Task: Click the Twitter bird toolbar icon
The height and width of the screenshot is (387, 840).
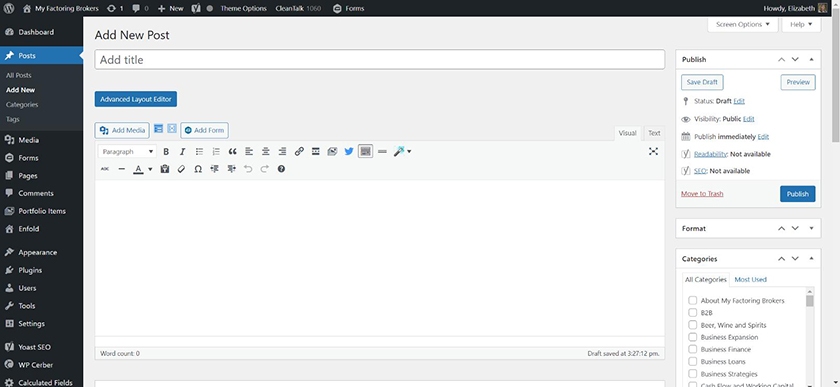Action: [x=349, y=152]
